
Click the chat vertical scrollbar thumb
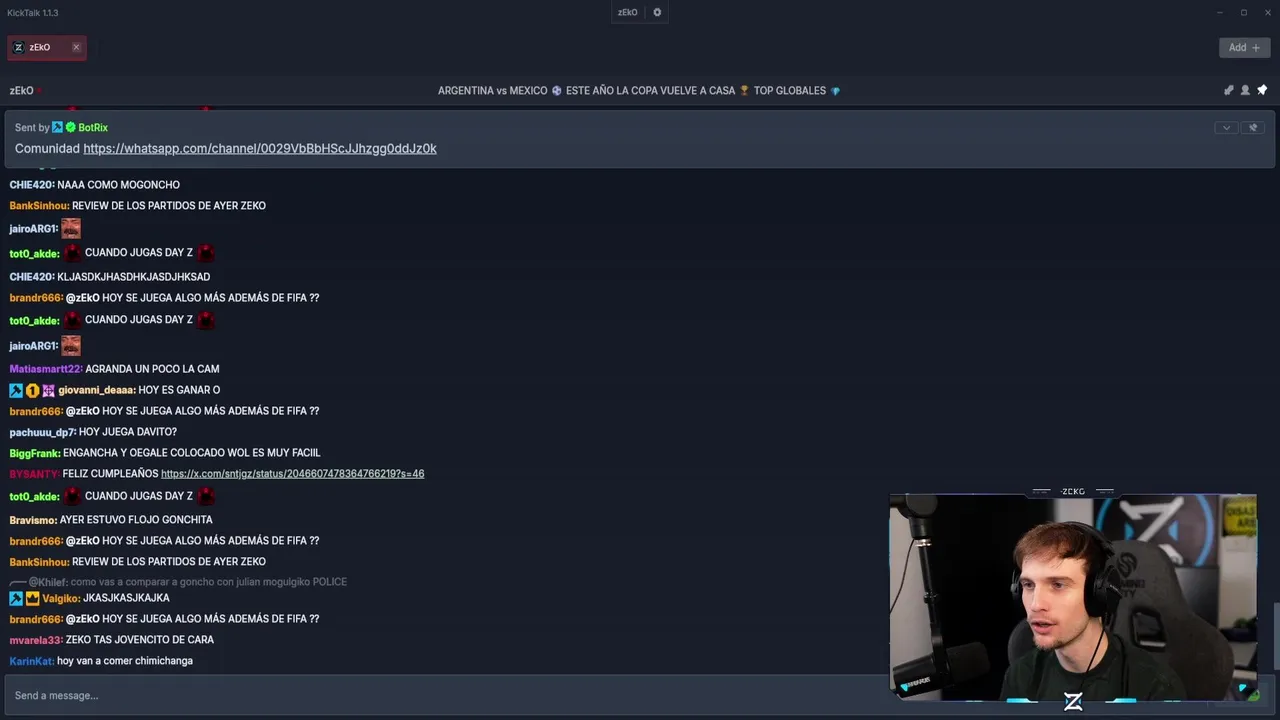[1276, 638]
